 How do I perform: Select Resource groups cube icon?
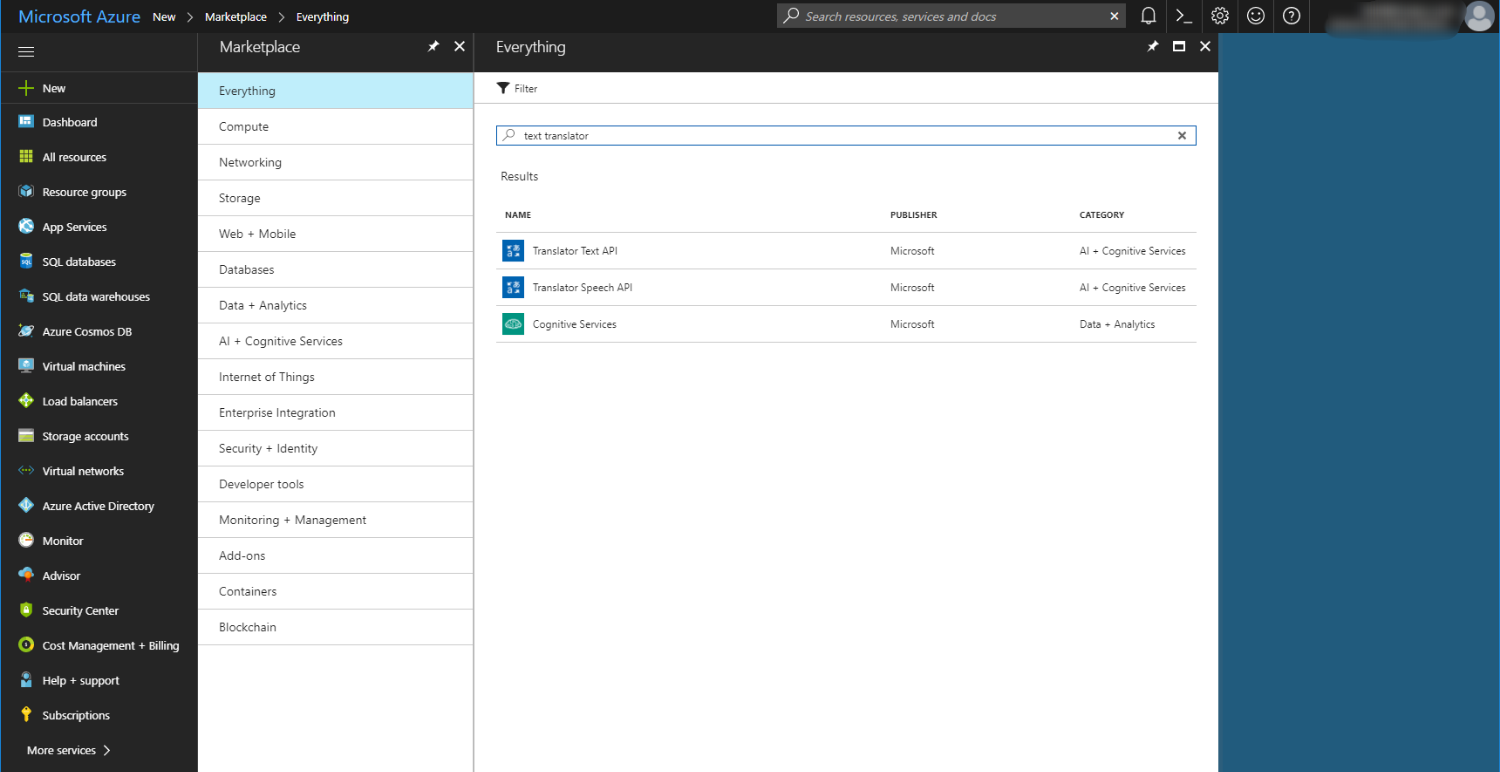(26, 192)
